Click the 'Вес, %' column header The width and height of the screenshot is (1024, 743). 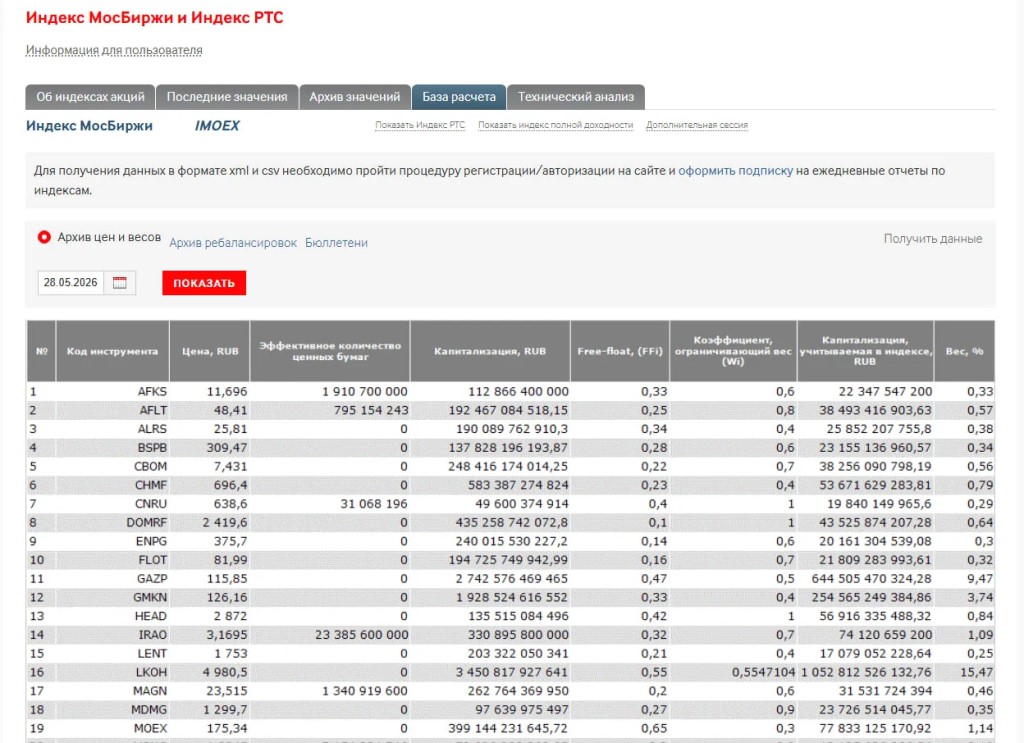click(x=964, y=351)
